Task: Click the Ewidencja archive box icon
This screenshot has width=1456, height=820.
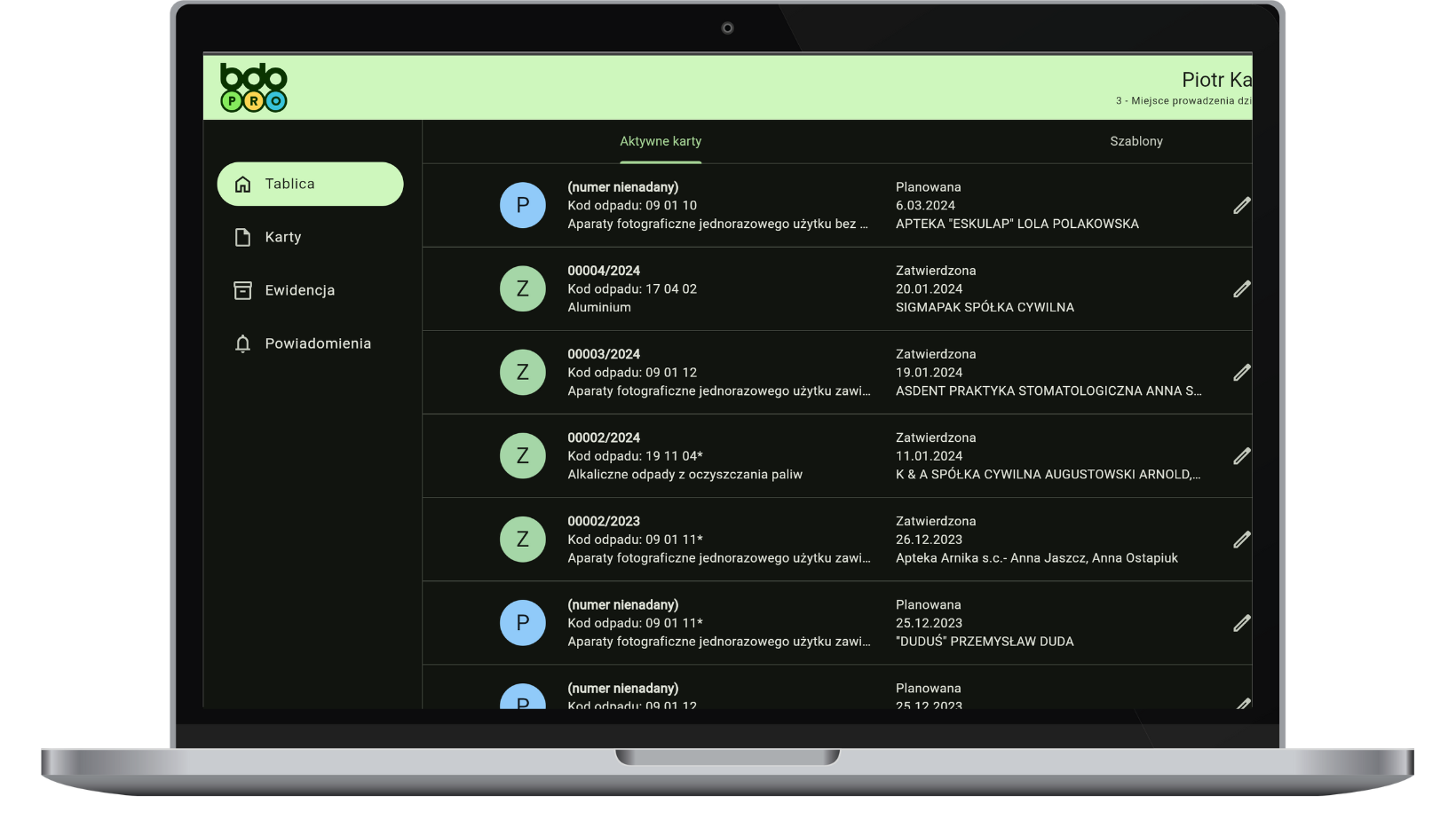Action: (242, 290)
